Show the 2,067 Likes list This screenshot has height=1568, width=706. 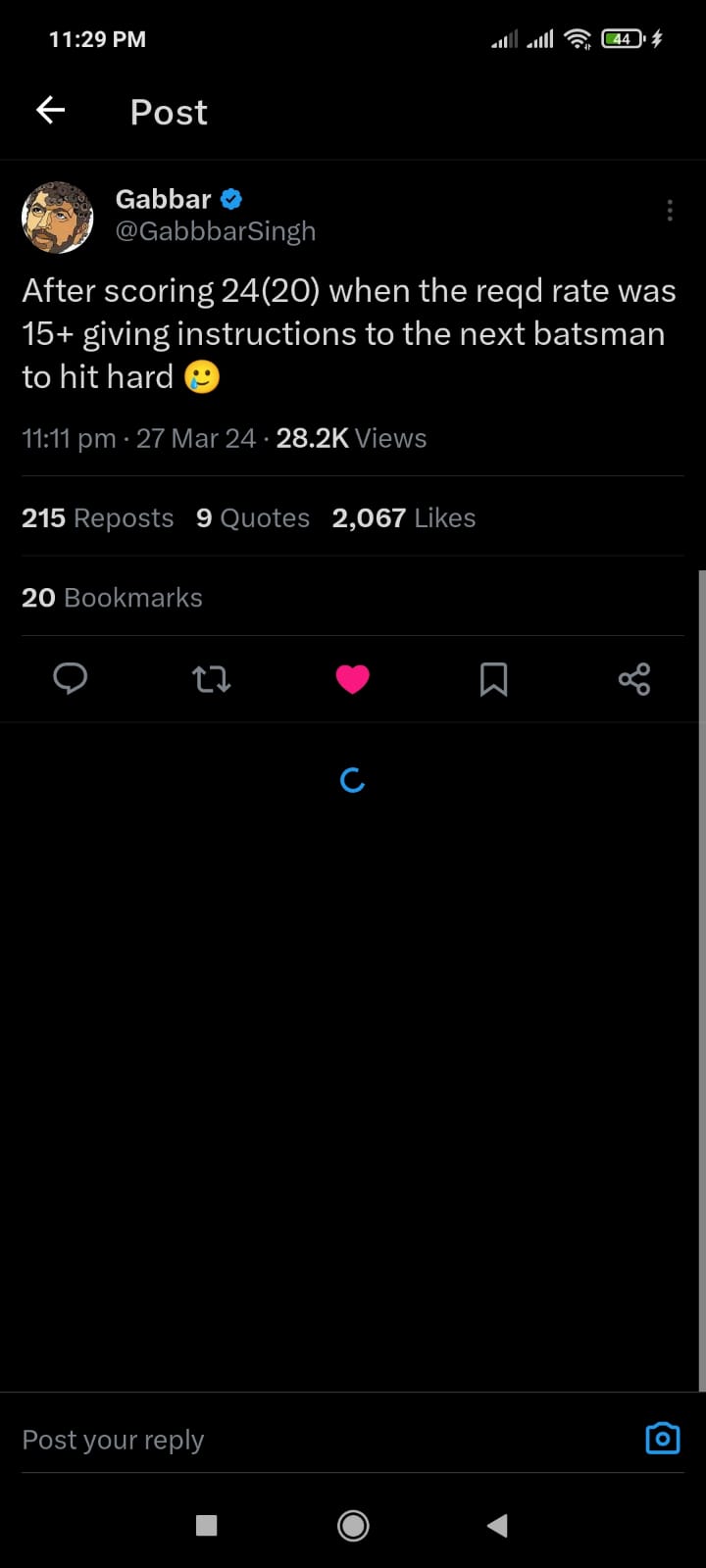[404, 517]
